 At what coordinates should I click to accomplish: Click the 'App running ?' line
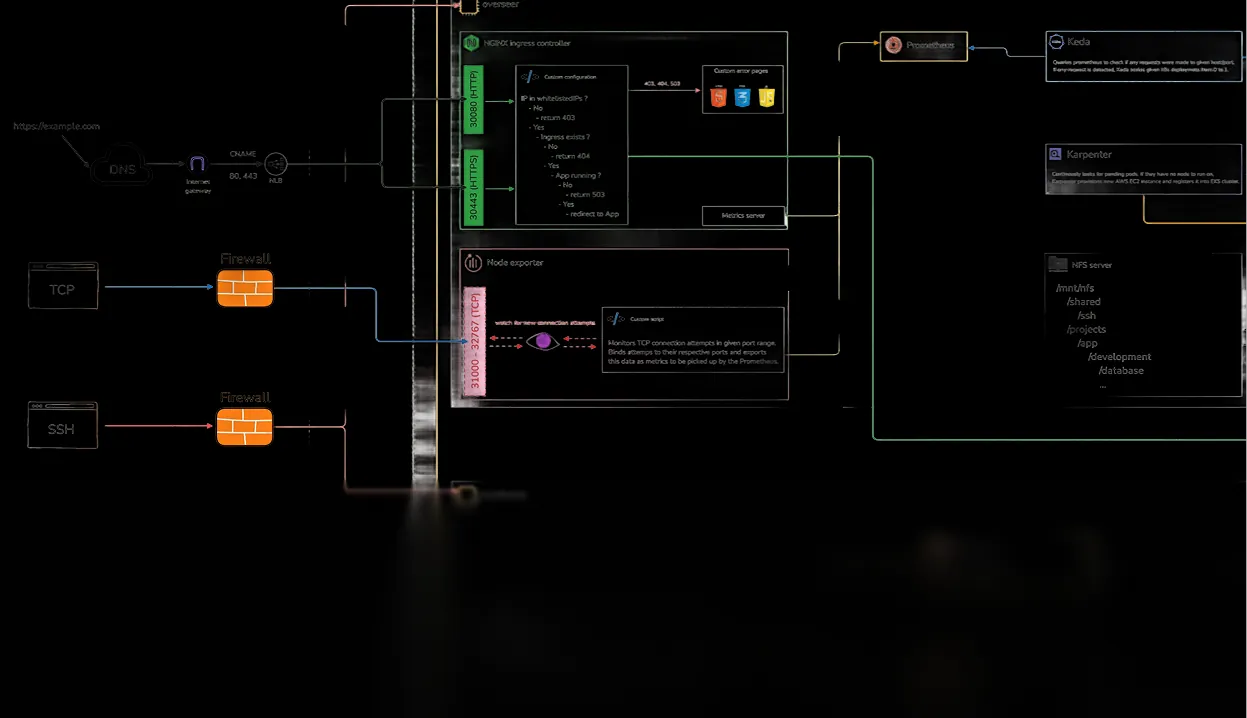[577, 175]
